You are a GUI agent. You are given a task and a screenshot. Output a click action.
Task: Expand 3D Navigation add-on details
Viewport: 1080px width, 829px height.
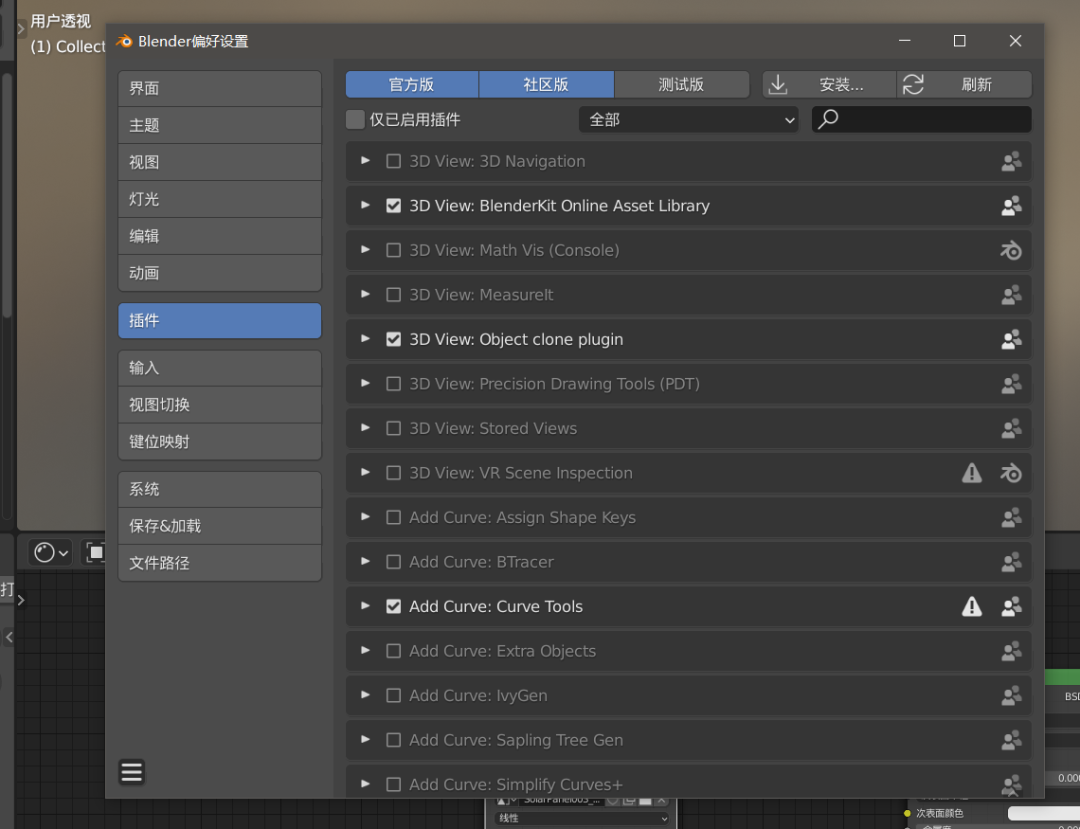click(x=365, y=160)
